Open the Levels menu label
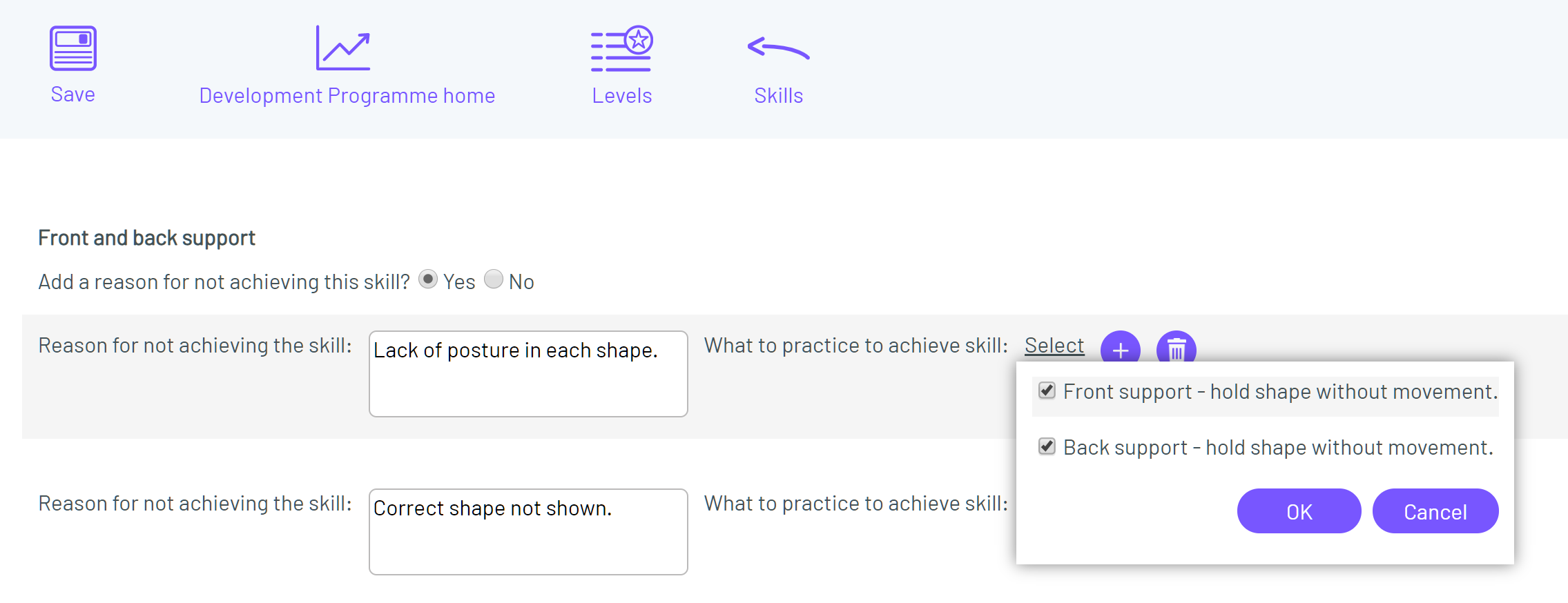 click(x=622, y=95)
